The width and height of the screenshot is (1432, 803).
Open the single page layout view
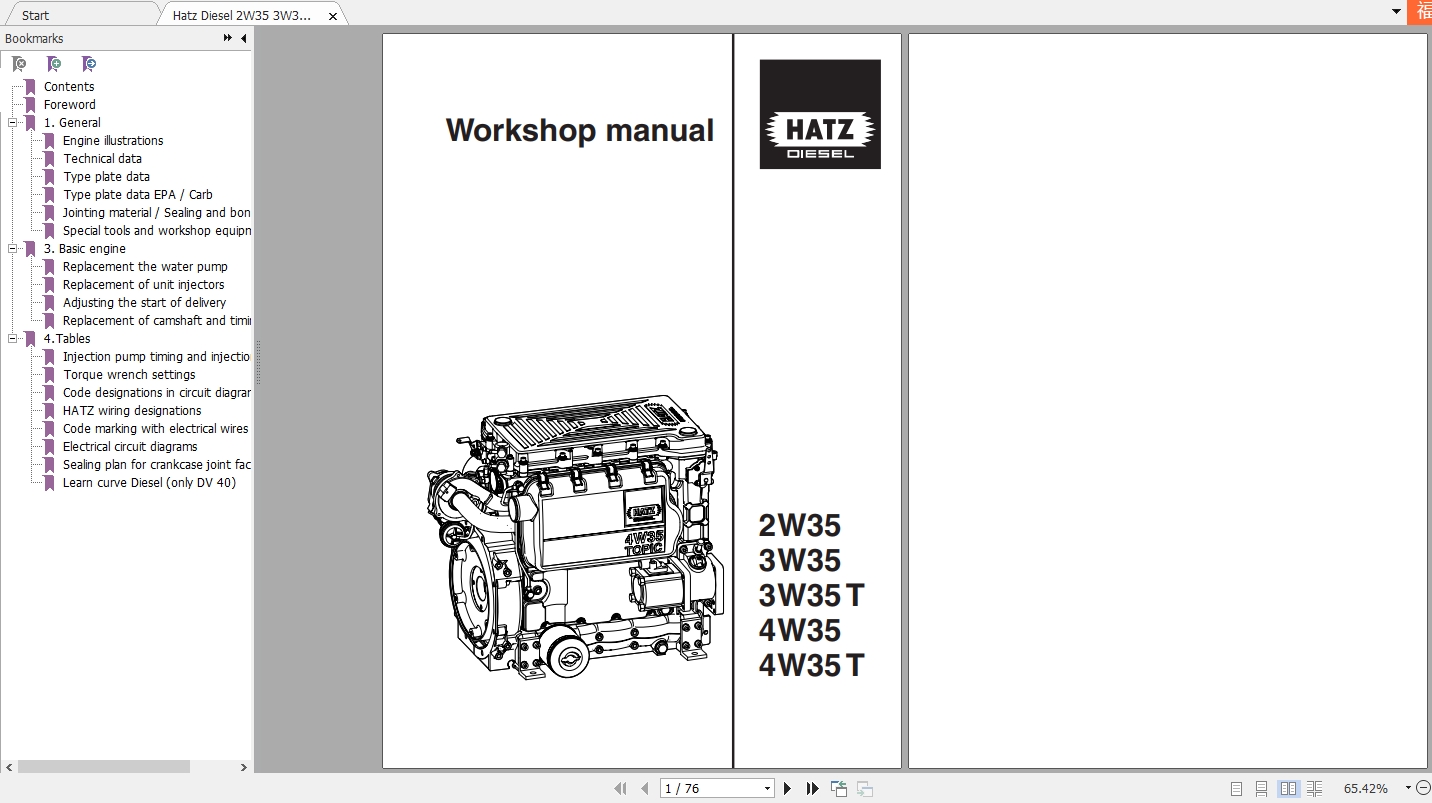[x=1235, y=788]
